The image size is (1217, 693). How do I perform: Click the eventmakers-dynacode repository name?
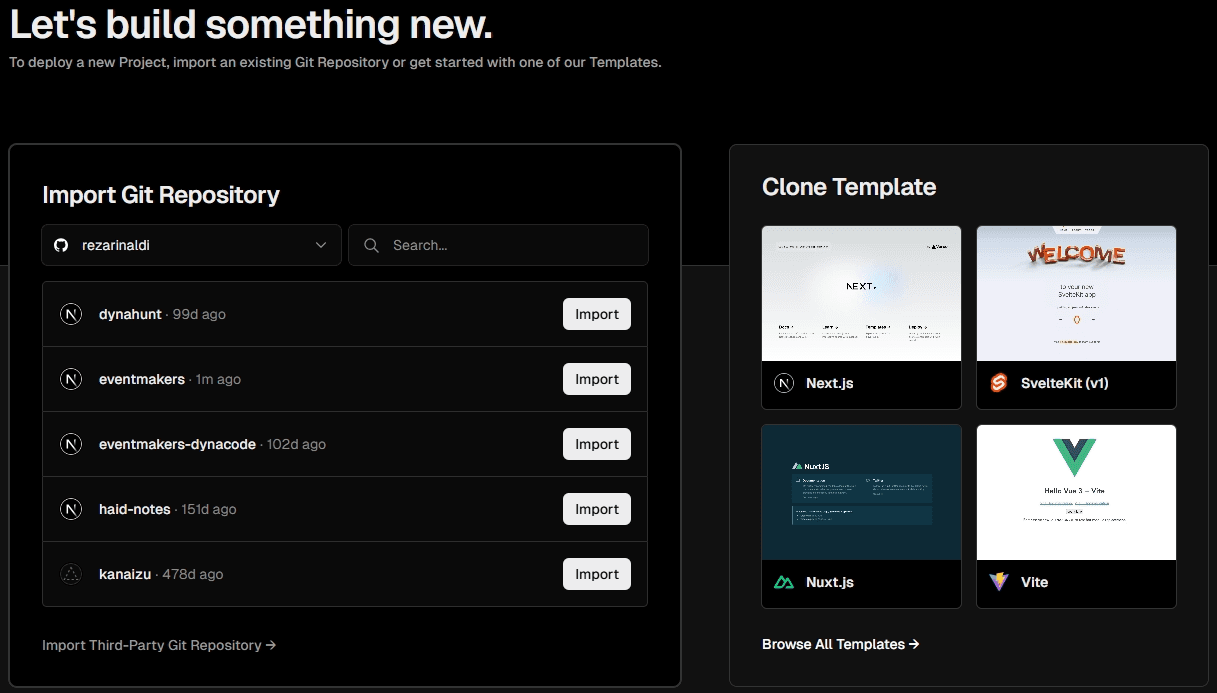pos(178,444)
